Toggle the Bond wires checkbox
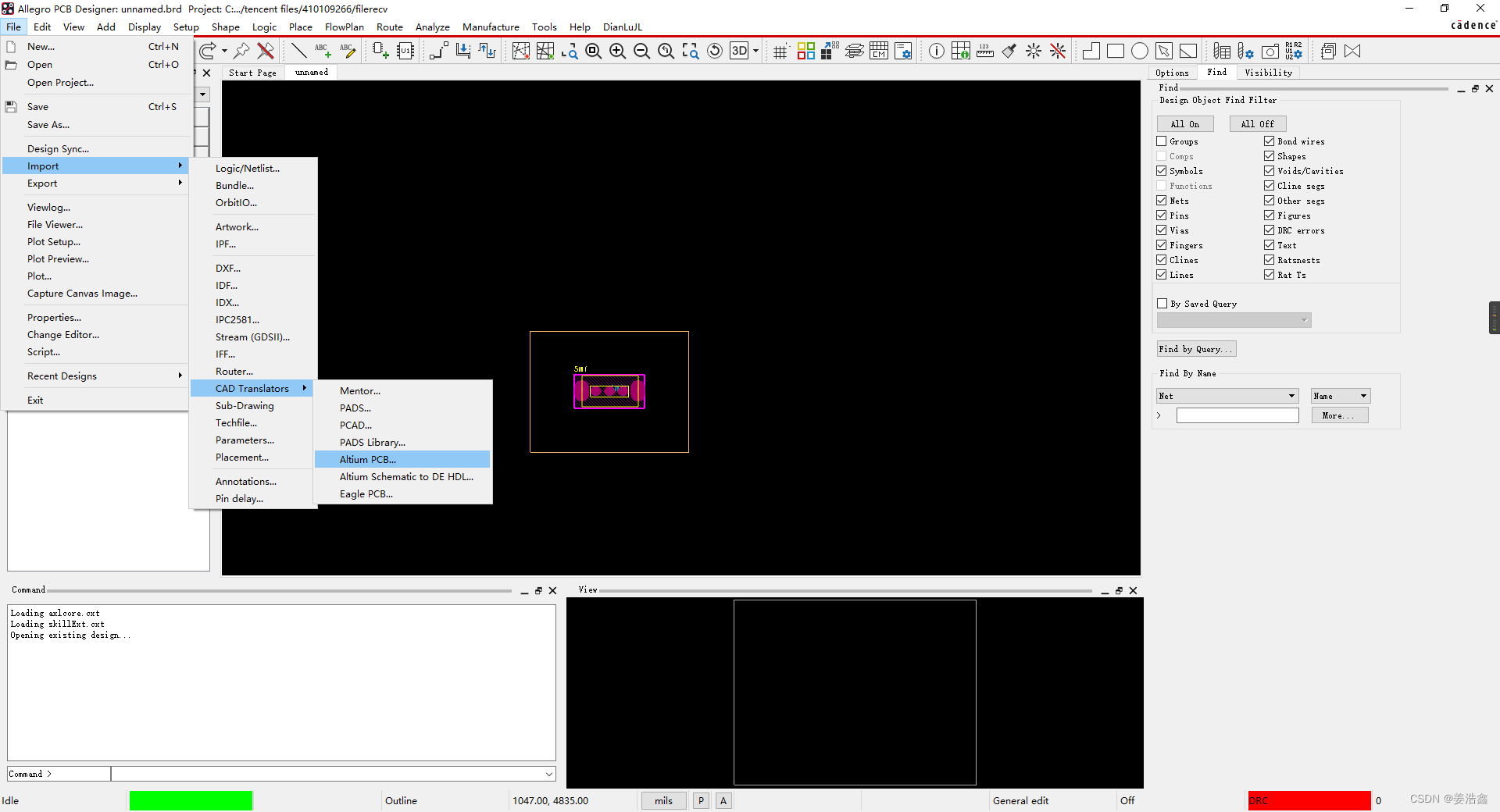1500x812 pixels. point(1270,141)
